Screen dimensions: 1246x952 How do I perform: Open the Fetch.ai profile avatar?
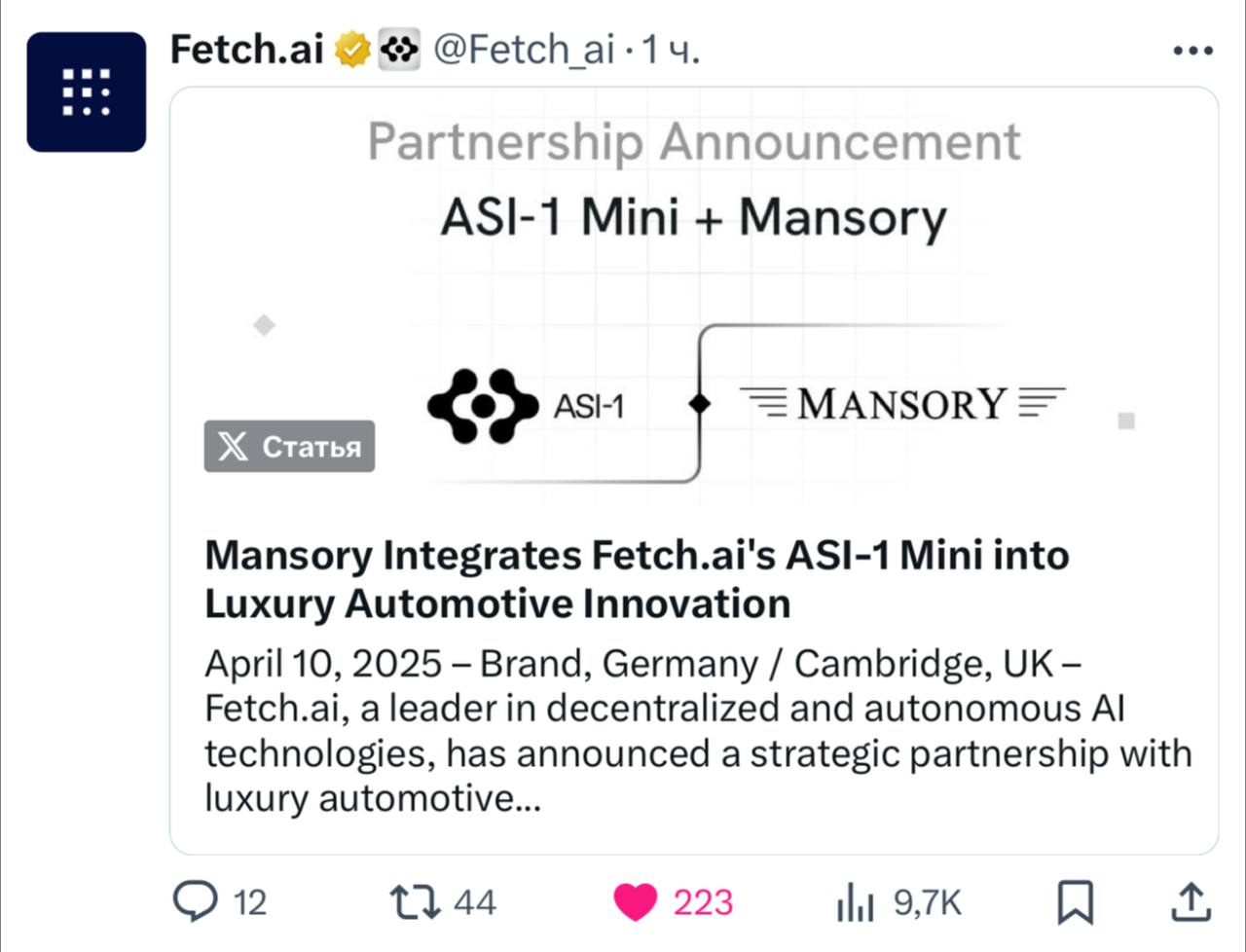pyautogui.click(x=86, y=92)
